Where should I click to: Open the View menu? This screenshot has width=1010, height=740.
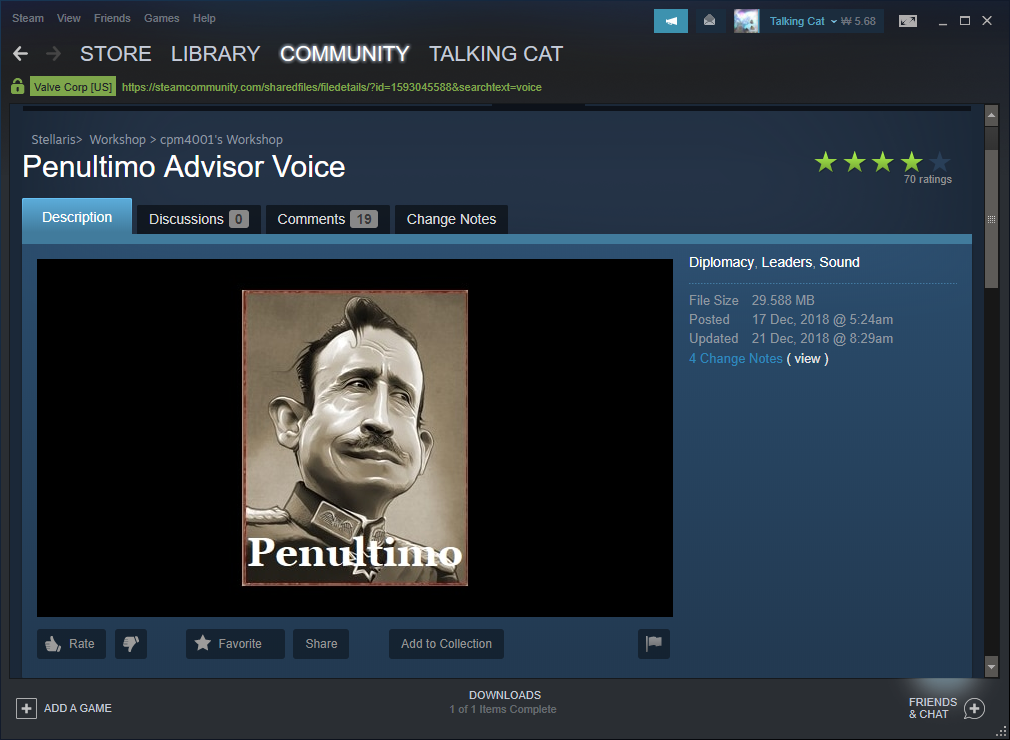[68, 18]
